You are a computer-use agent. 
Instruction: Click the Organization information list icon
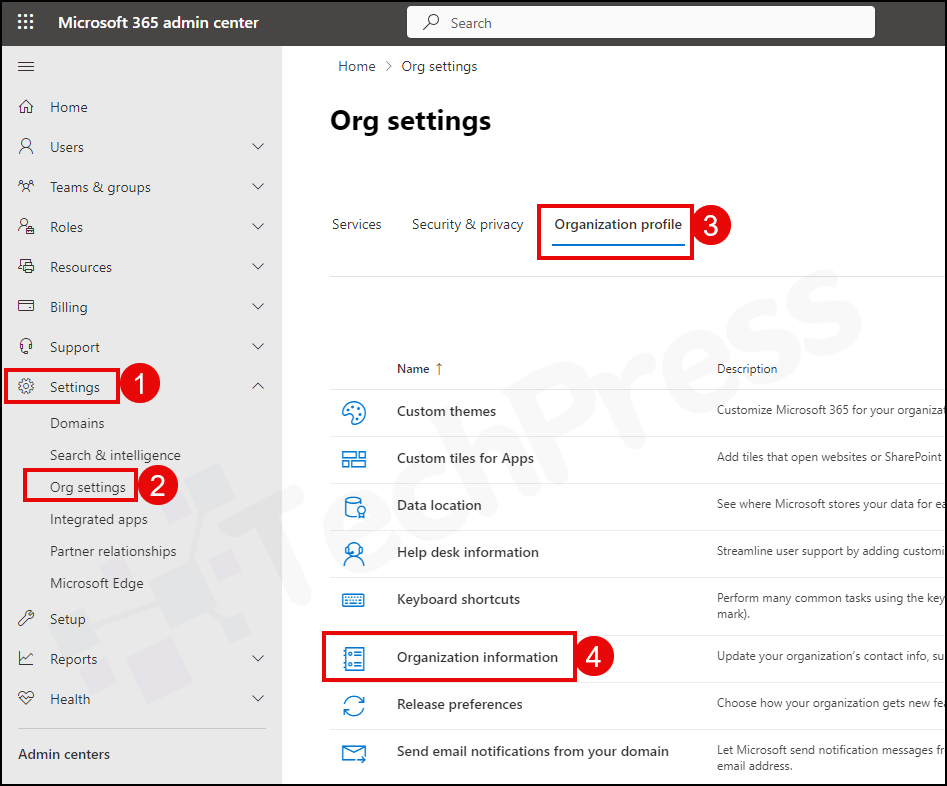(x=354, y=659)
